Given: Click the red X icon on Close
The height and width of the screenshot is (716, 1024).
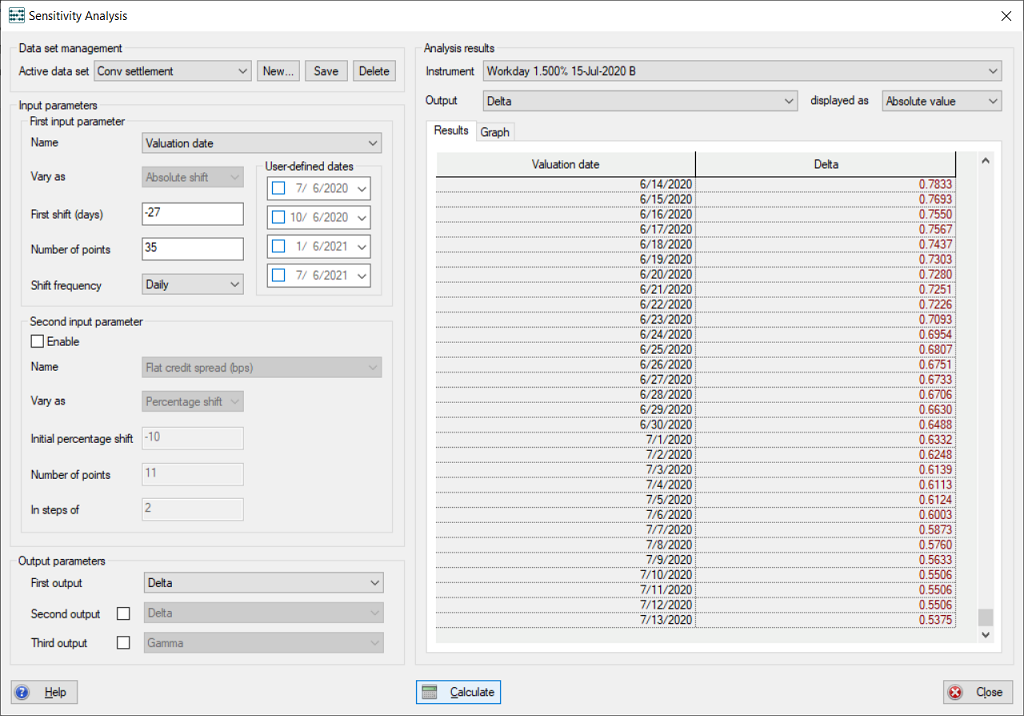Looking at the screenshot, I should click(955, 692).
